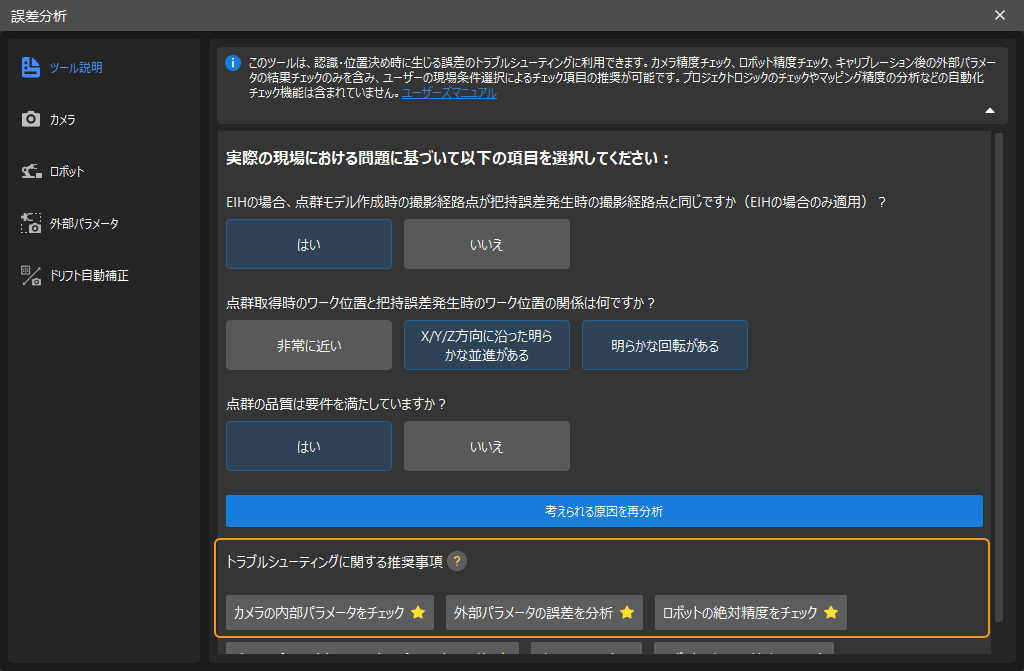Click the vertical scrollbar of the questionnaire panel
This screenshot has width=1024, height=671.
click(x=999, y=377)
